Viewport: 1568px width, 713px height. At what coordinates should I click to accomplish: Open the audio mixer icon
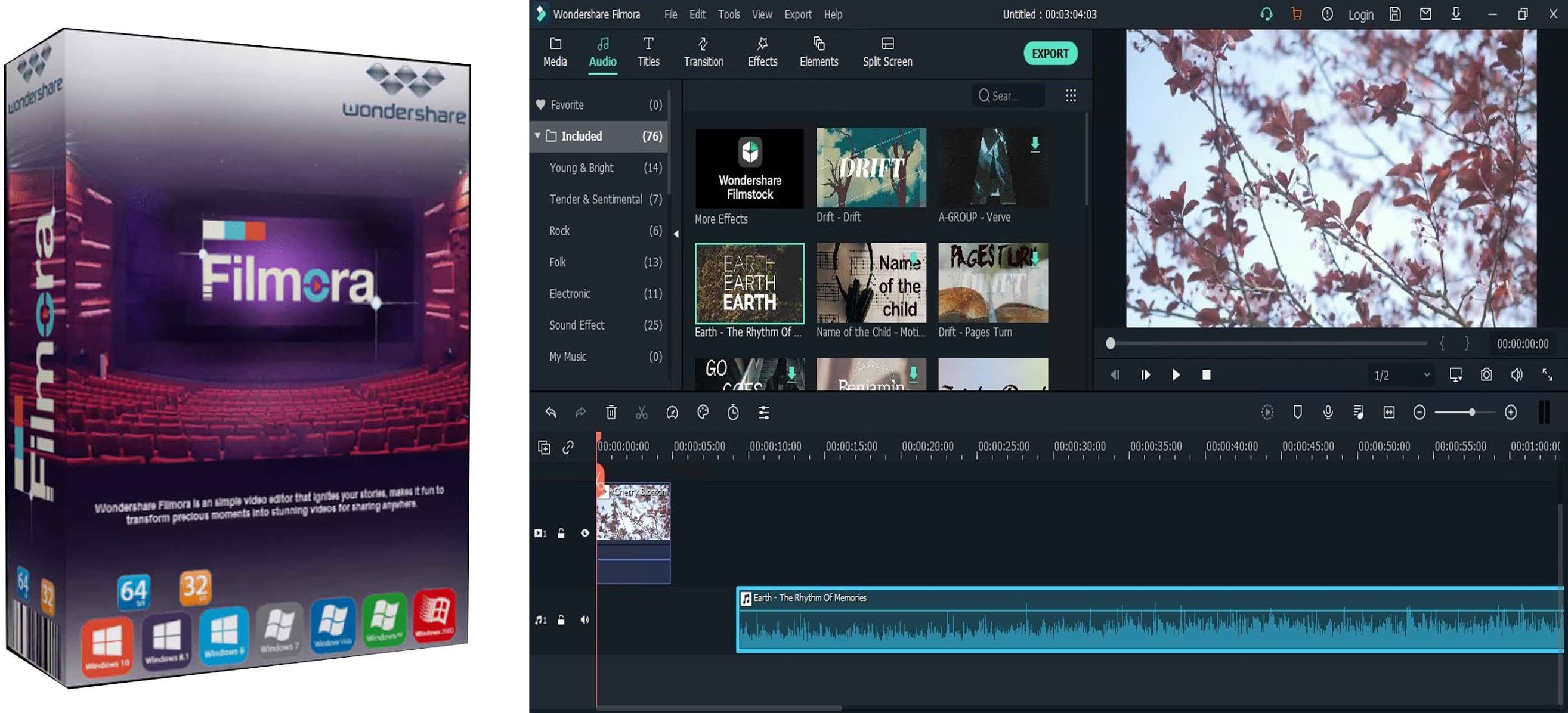coord(1359,413)
